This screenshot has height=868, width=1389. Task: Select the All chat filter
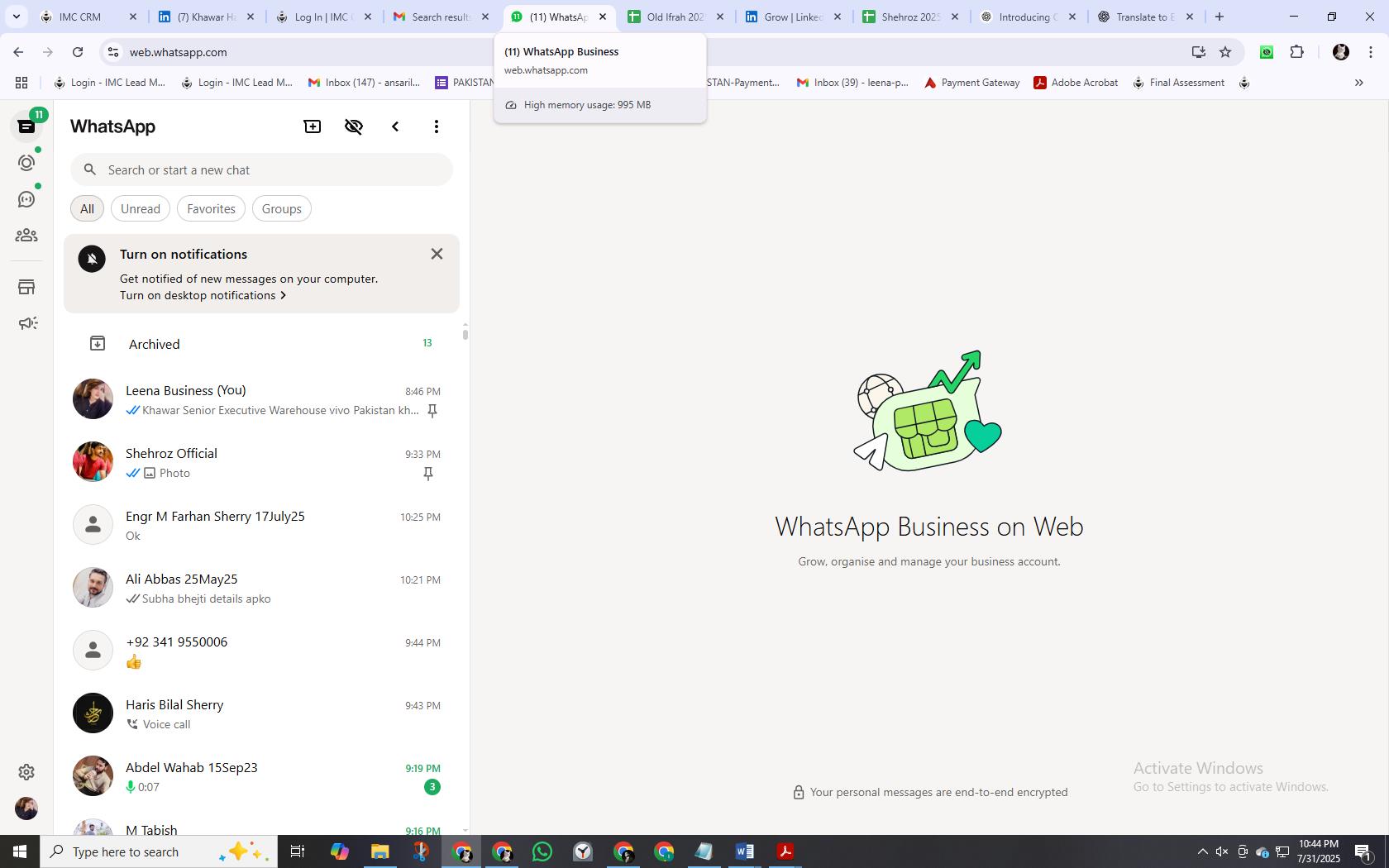coord(87,209)
